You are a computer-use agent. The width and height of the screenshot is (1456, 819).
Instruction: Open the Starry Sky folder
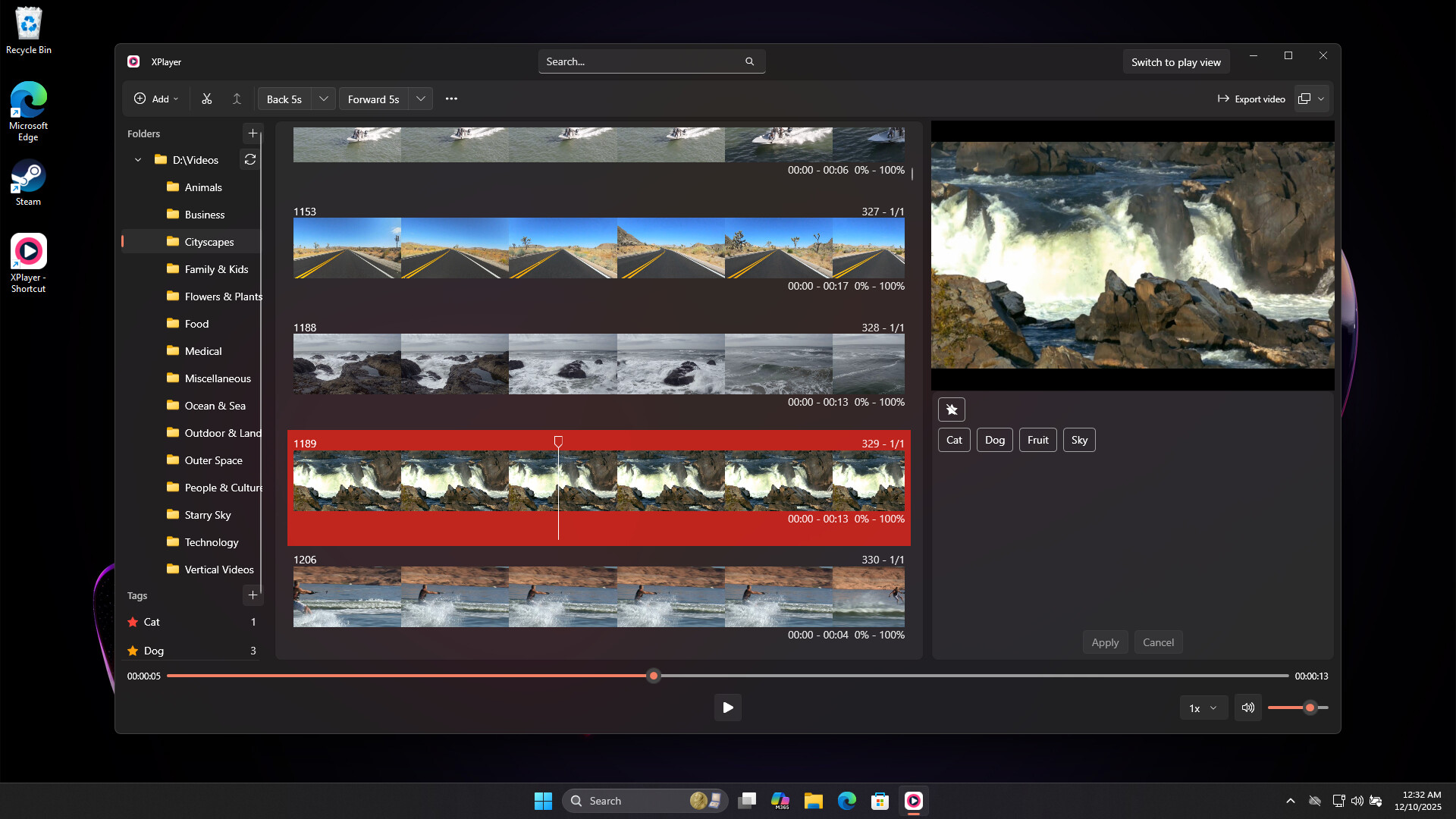point(206,515)
